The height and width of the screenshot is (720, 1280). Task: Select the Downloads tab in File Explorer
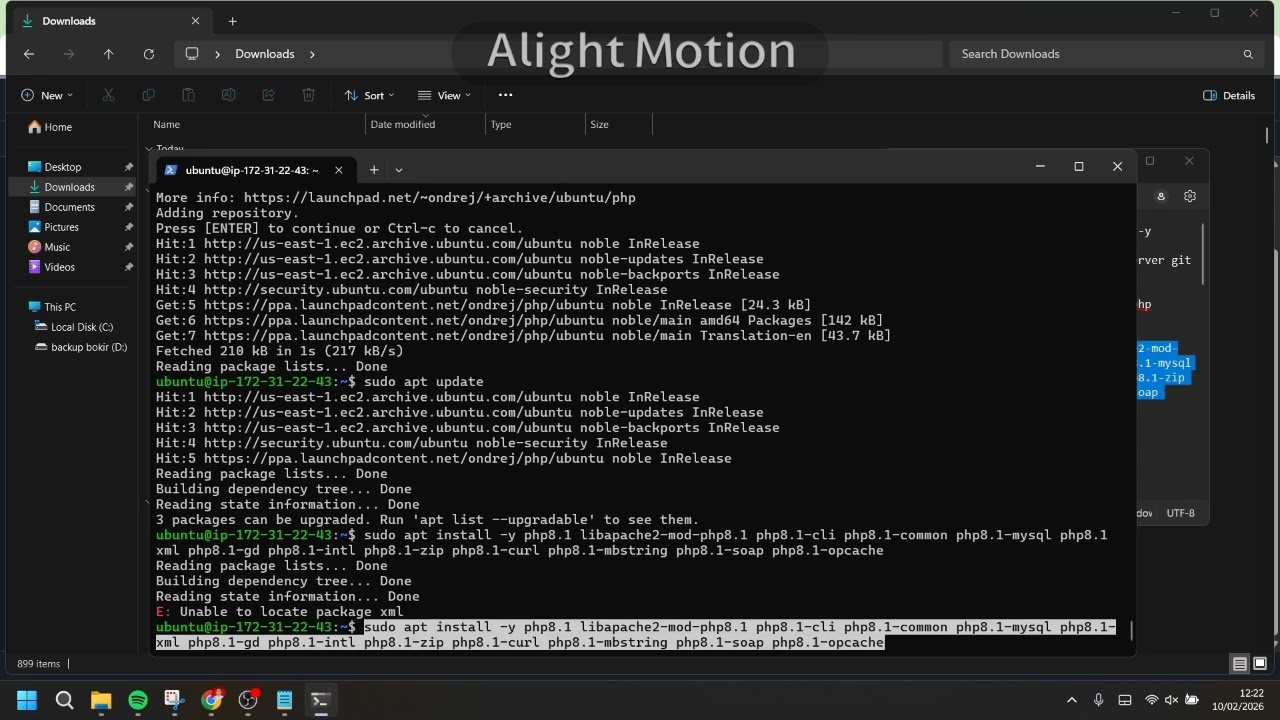click(110, 21)
